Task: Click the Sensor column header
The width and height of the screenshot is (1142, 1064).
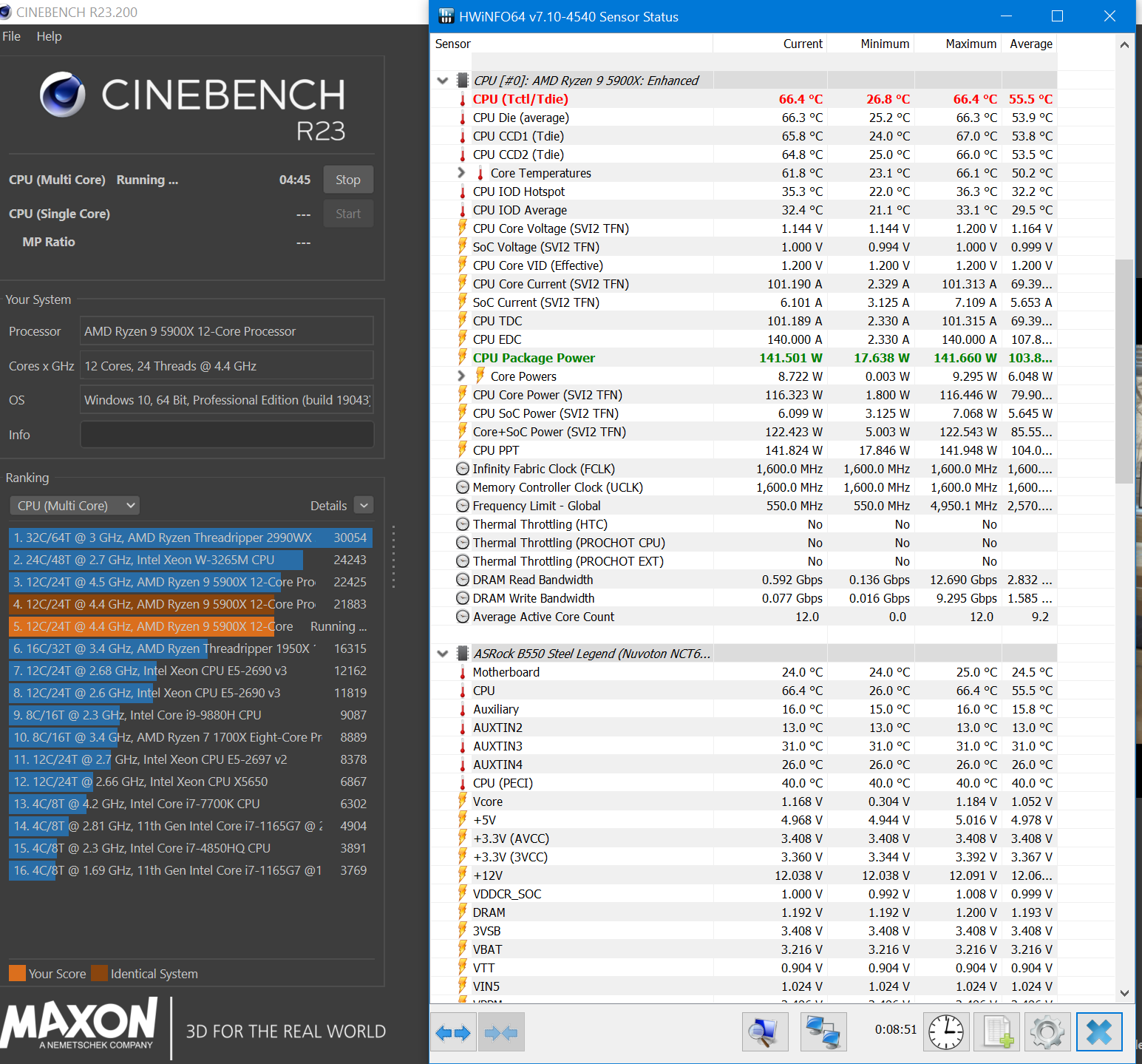Action: pyautogui.click(x=571, y=44)
